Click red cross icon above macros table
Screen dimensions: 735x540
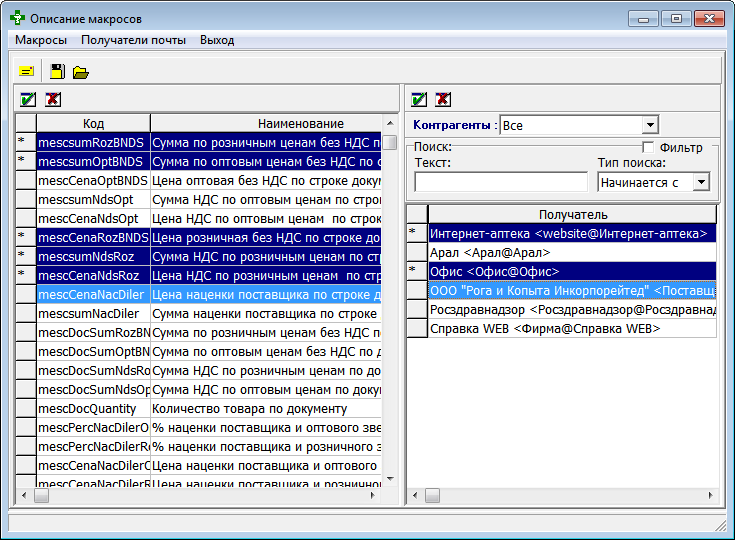click(x=52, y=99)
